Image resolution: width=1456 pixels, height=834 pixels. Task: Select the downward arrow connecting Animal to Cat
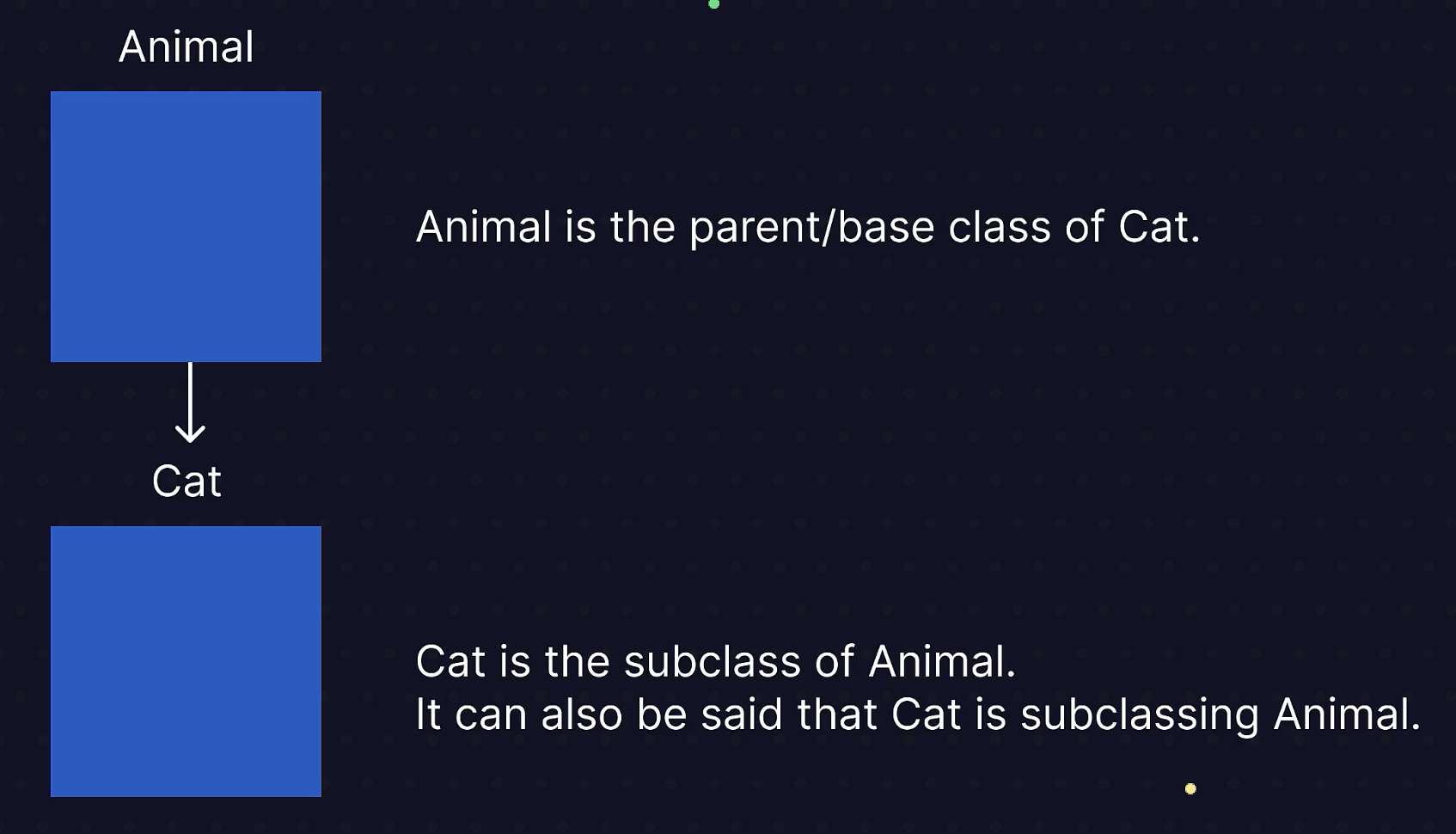[x=190, y=402]
